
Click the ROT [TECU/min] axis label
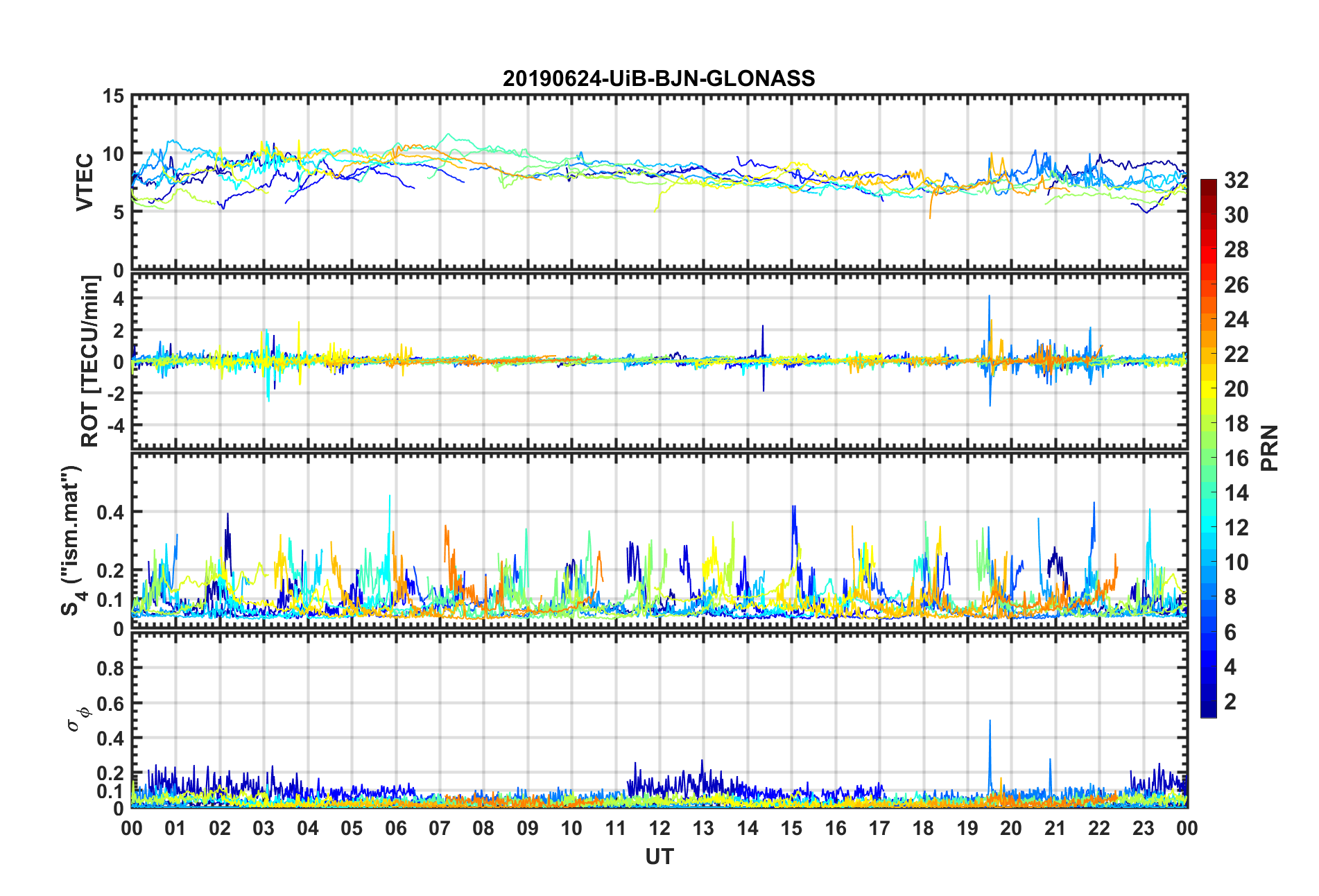(90, 361)
